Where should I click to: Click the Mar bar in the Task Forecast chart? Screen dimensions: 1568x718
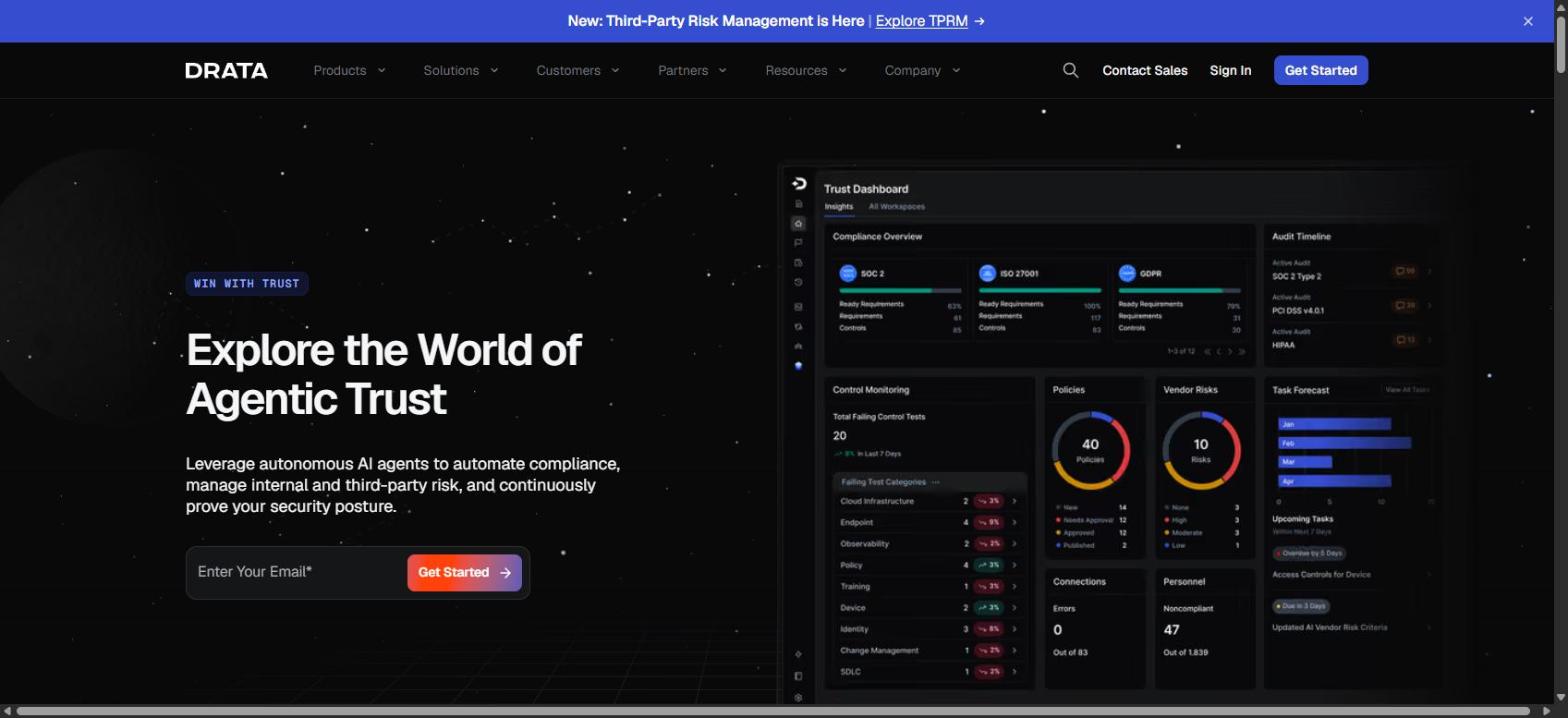click(x=1305, y=462)
